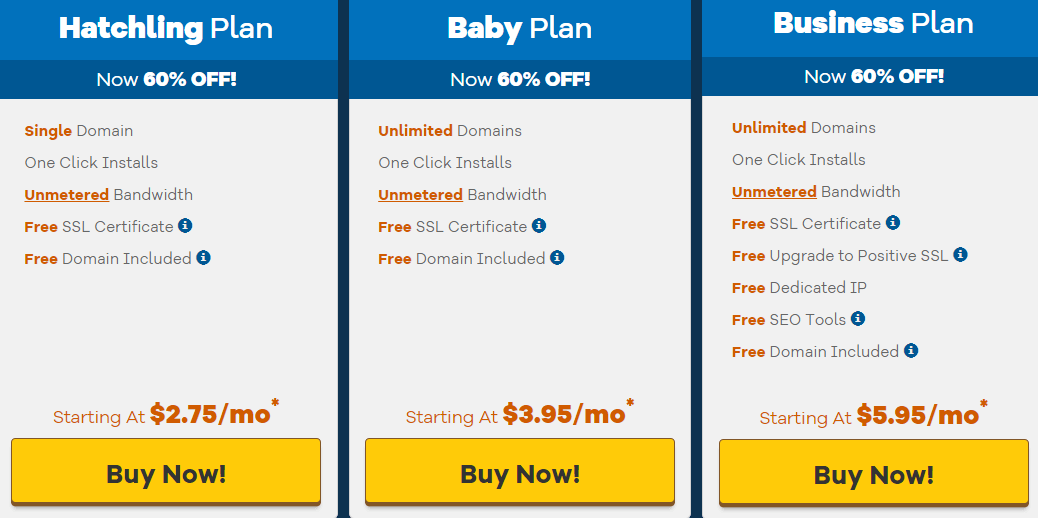Open Unmetered link in Hatchling Plan

(67, 195)
